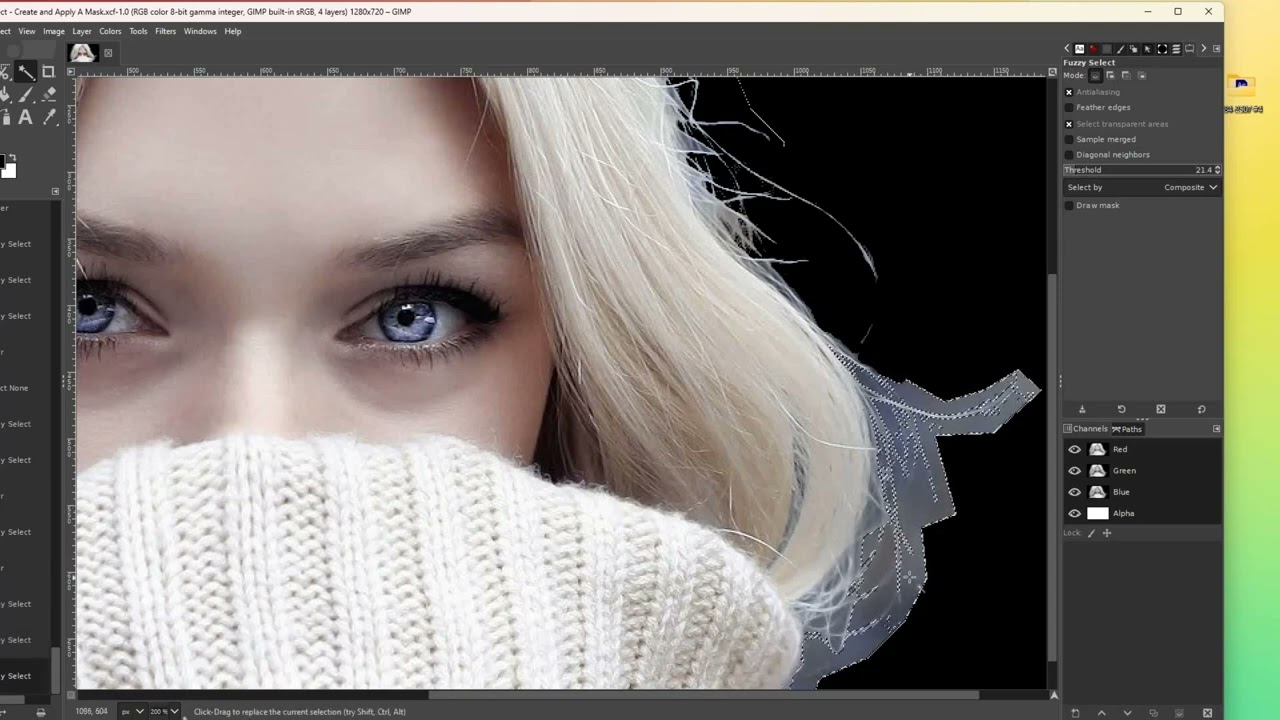This screenshot has height=720, width=1280.
Task: Set selection mode to Subtract from selection
Action: (1126, 75)
